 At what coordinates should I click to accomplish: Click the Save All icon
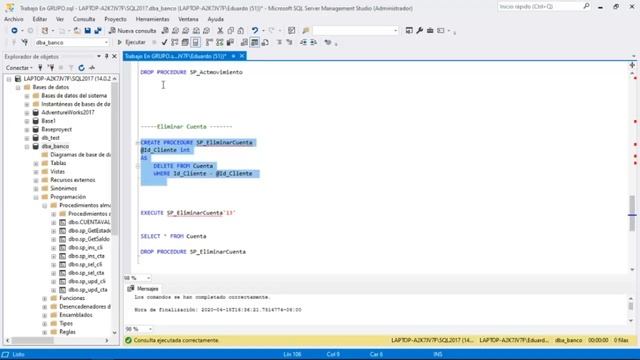coord(98,31)
